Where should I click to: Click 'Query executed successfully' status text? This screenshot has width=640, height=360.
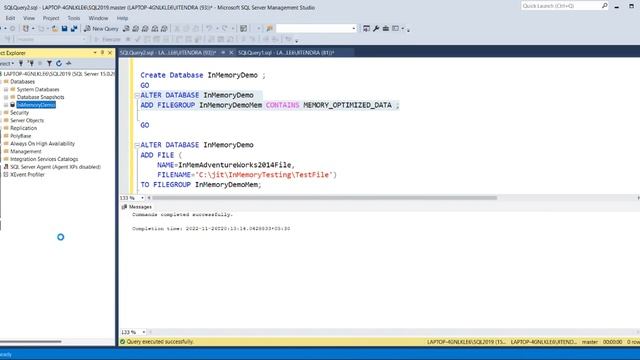(x=160, y=342)
